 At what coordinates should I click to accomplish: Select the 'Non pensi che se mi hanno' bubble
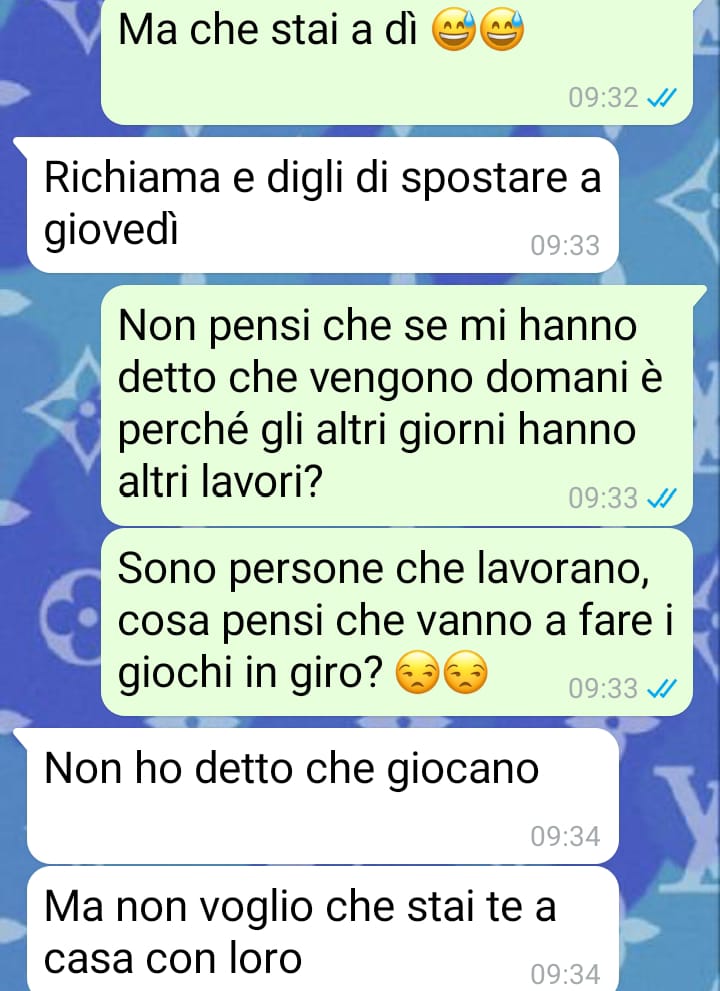[397, 404]
